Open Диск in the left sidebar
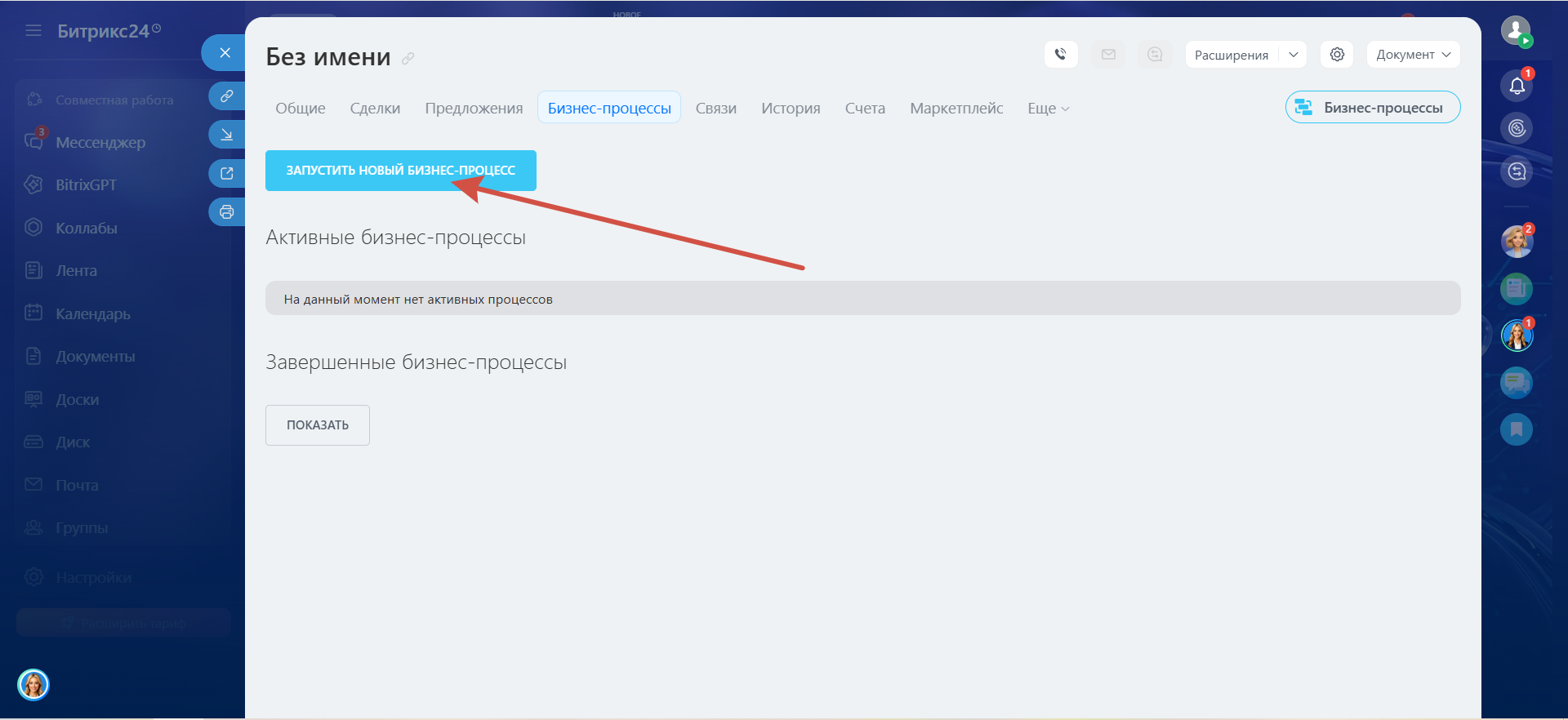This screenshot has width=1568, height=720. coord(73,442)
